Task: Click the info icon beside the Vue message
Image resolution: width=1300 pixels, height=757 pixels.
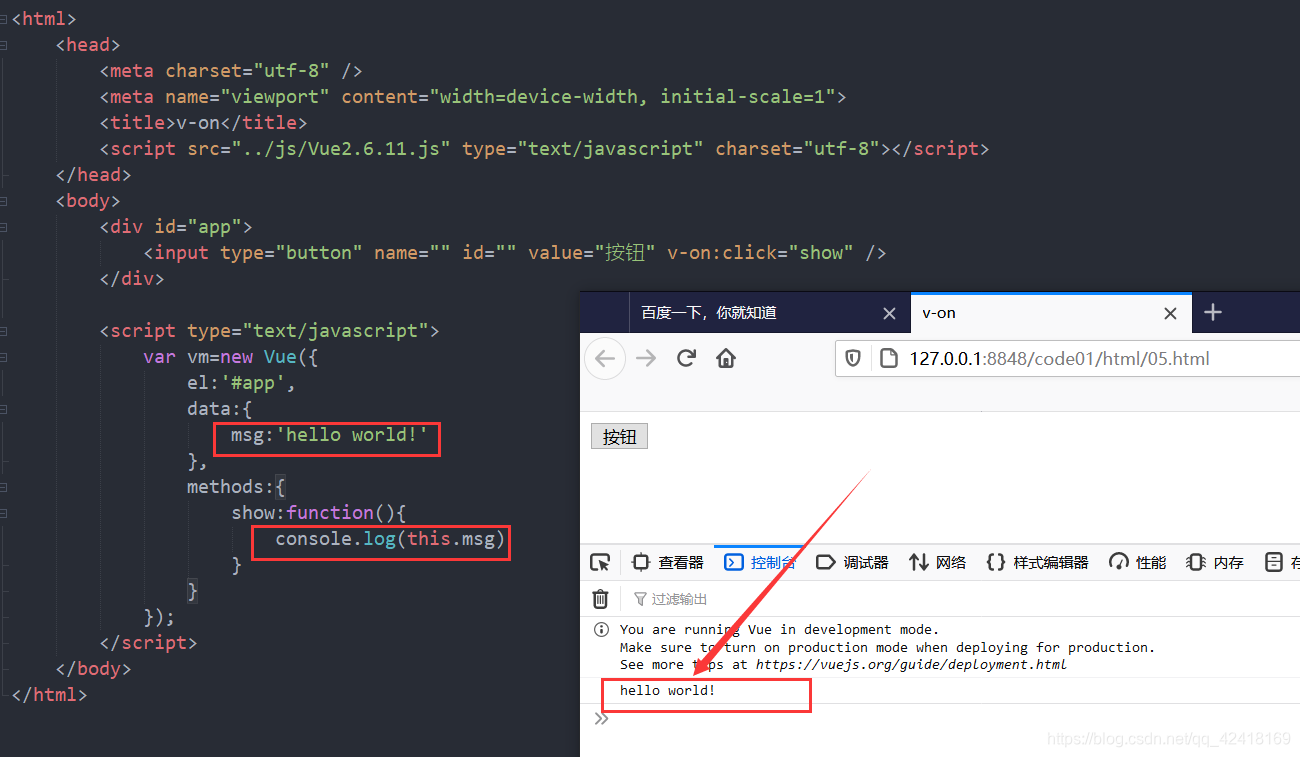Action: click(601, 630)
